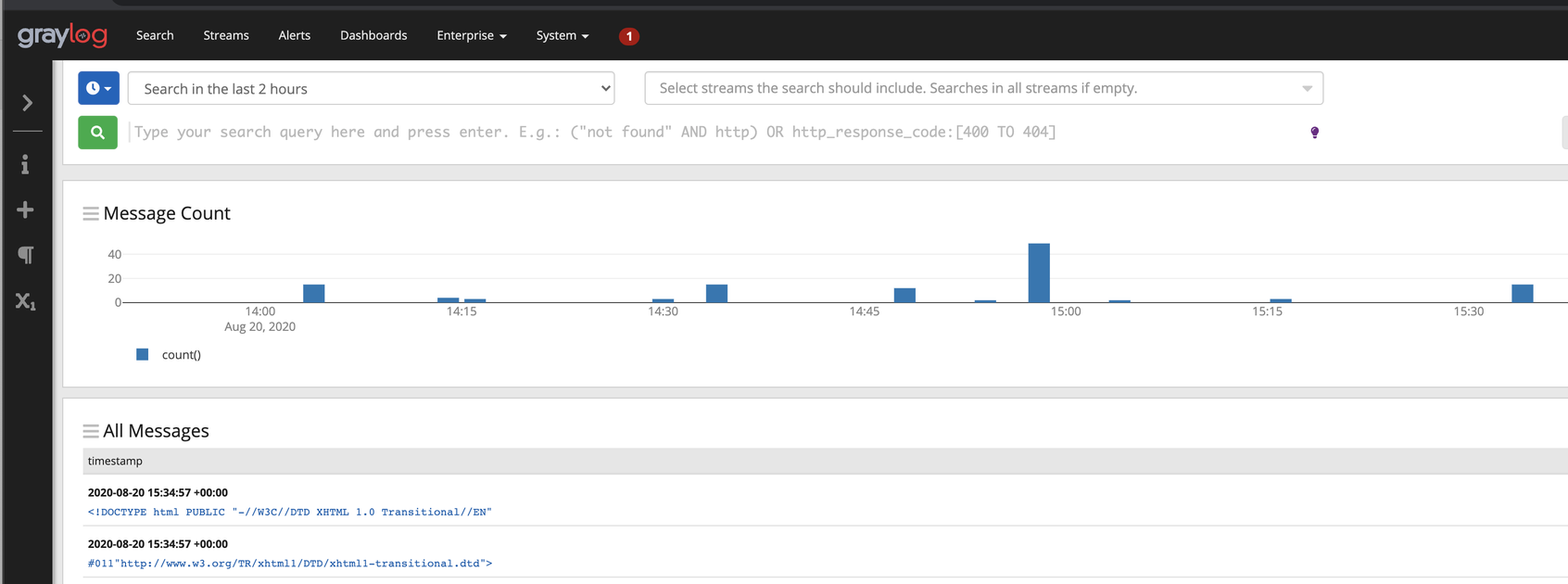The height and width of the screenshot is (584, 1568).
Task: Go to the Streams page
Action: point(226,35)
